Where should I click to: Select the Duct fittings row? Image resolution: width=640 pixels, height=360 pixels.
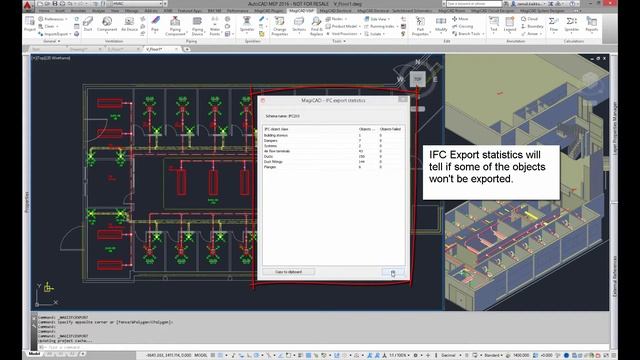pyautogui.click(x=333, y=162)
